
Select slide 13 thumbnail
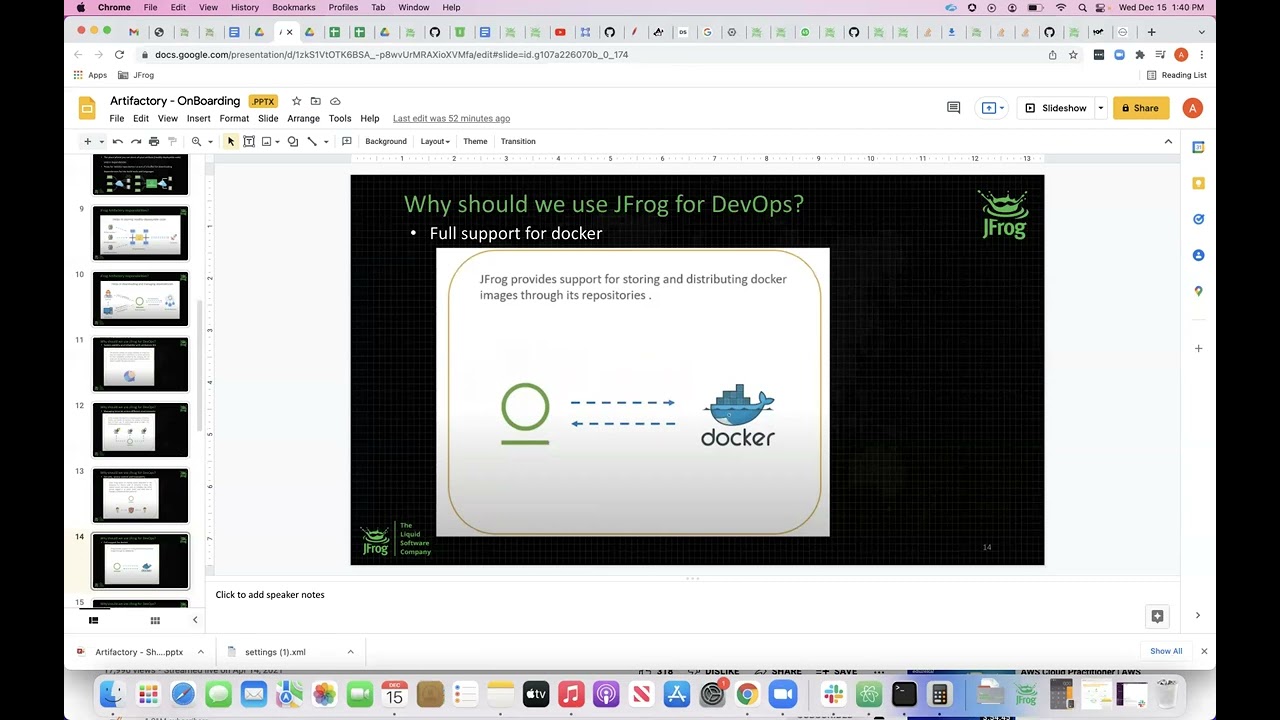pos(140,496)
